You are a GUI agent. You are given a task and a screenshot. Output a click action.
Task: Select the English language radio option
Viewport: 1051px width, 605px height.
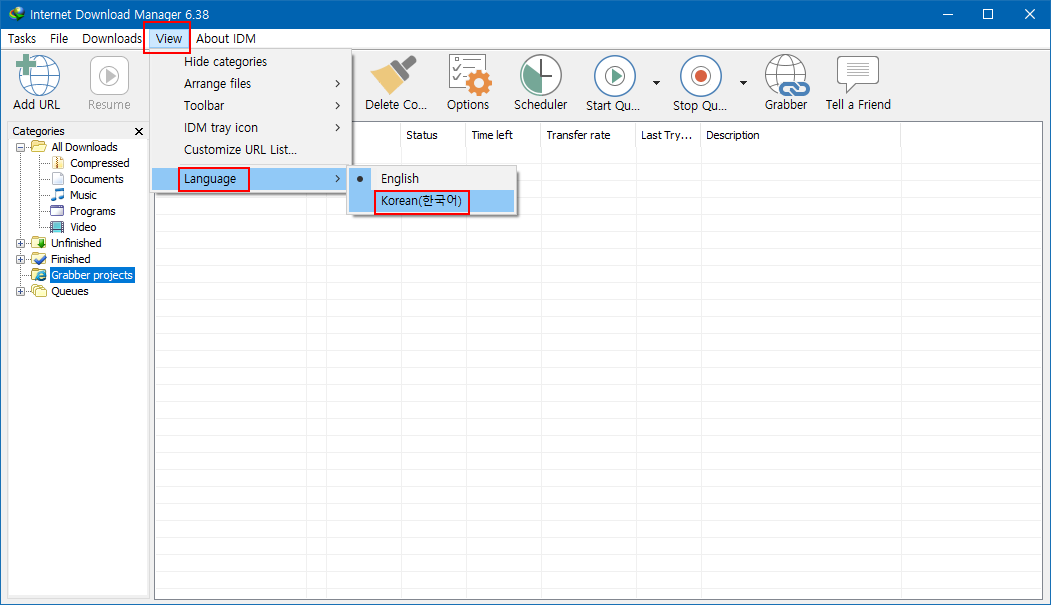click(x=432, y=179)
